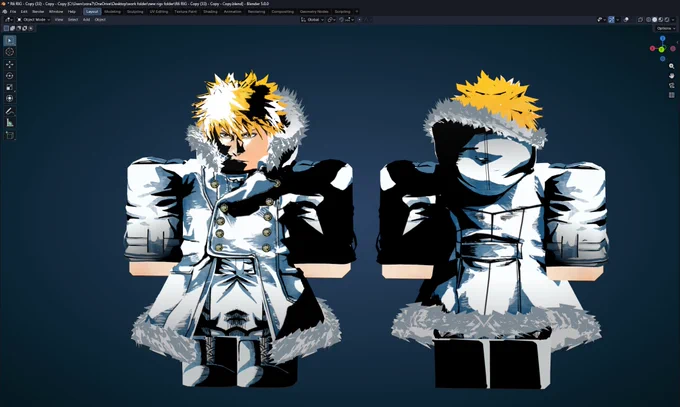Switch to solid viewport shading
Screen dimensions: 680x407
(x=654, y=20)
